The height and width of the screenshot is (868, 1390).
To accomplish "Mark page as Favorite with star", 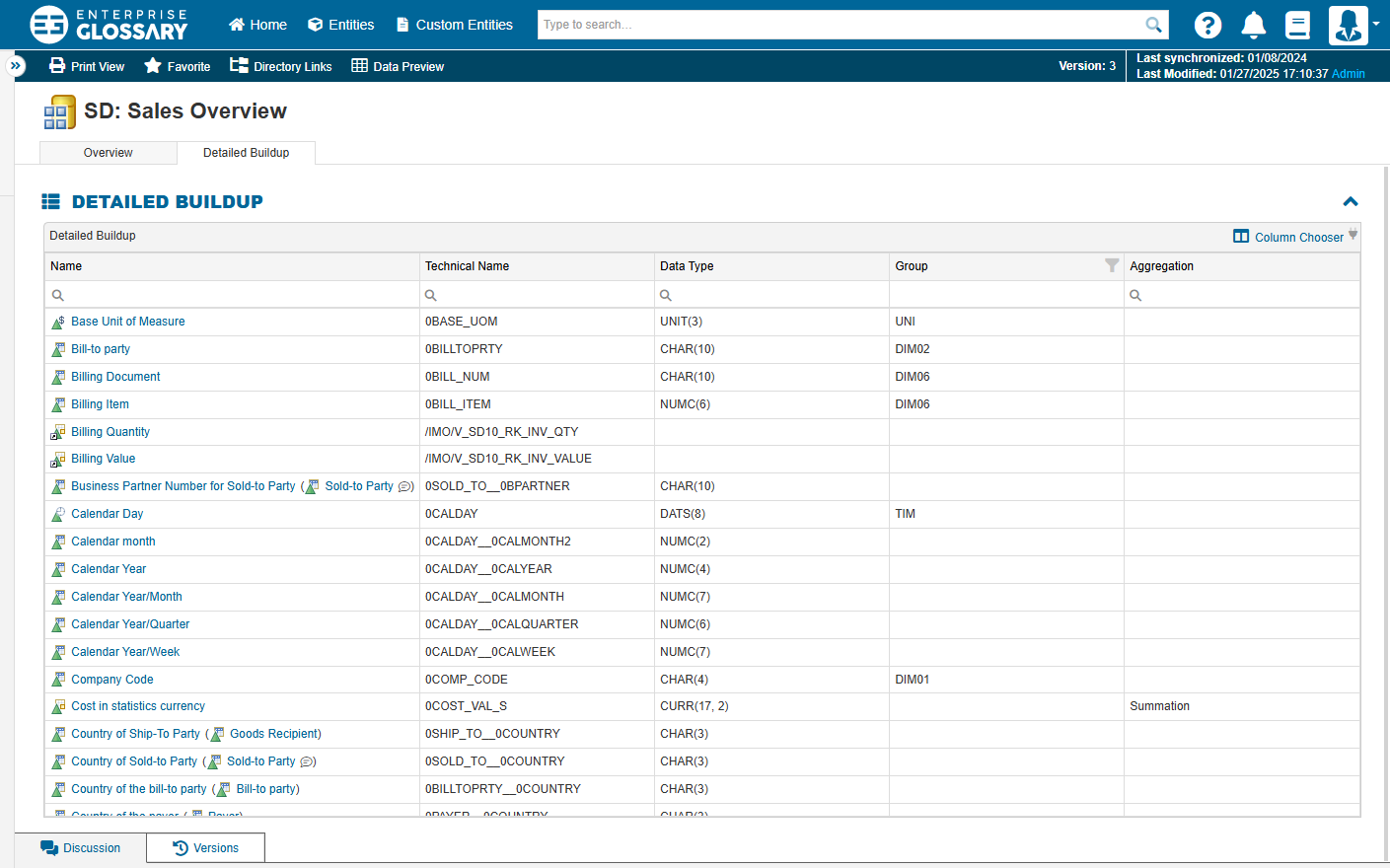I will pyautogui.click(x=178, y=66).
